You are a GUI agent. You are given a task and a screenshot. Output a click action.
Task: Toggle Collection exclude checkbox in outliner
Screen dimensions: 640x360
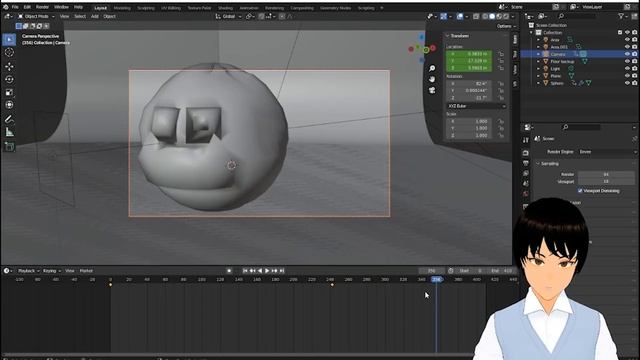point(620,32)
